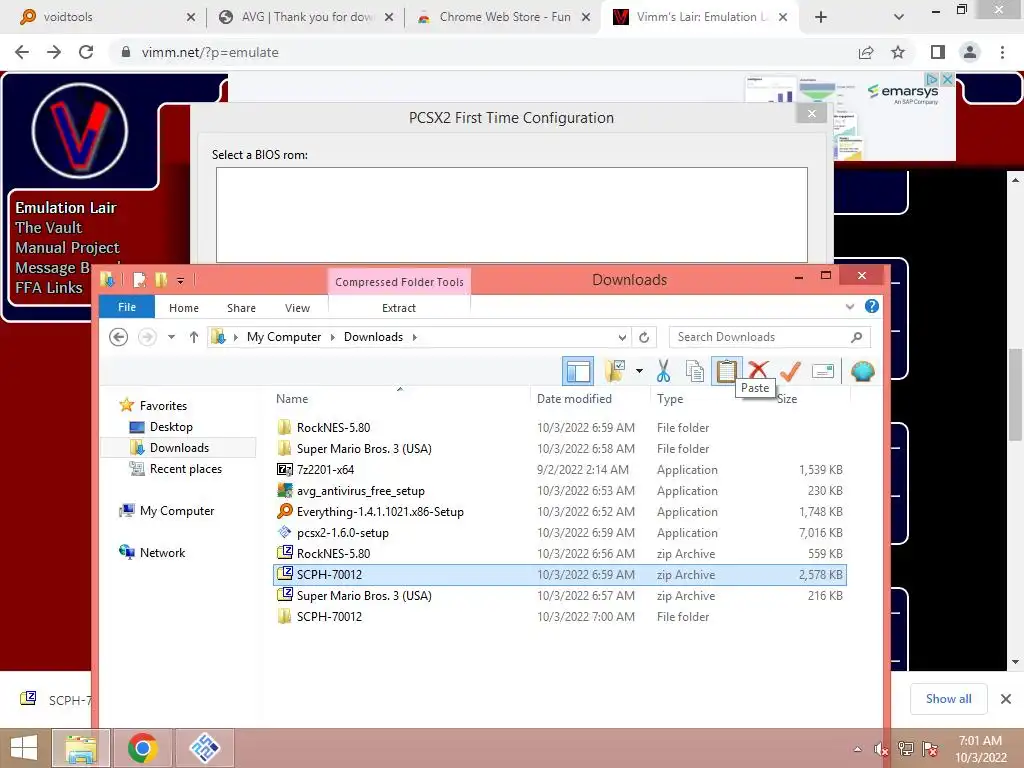
Task: Click the Up one level arrow
Action: coord(194,337)
